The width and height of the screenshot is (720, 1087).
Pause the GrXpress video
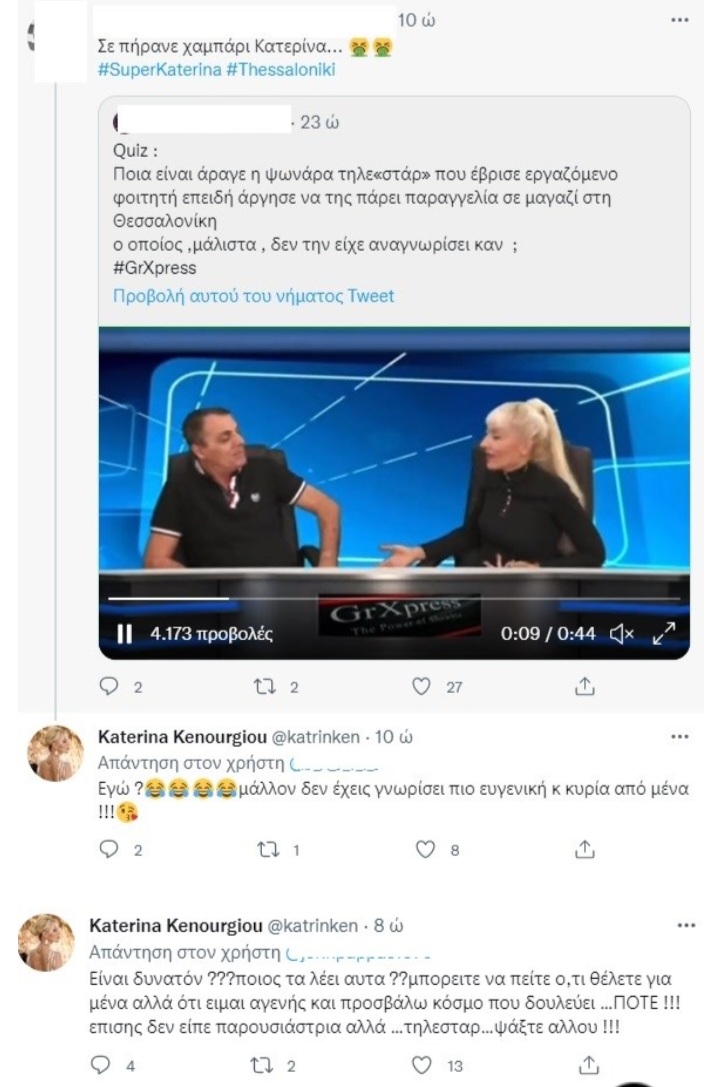pos(124,633)
